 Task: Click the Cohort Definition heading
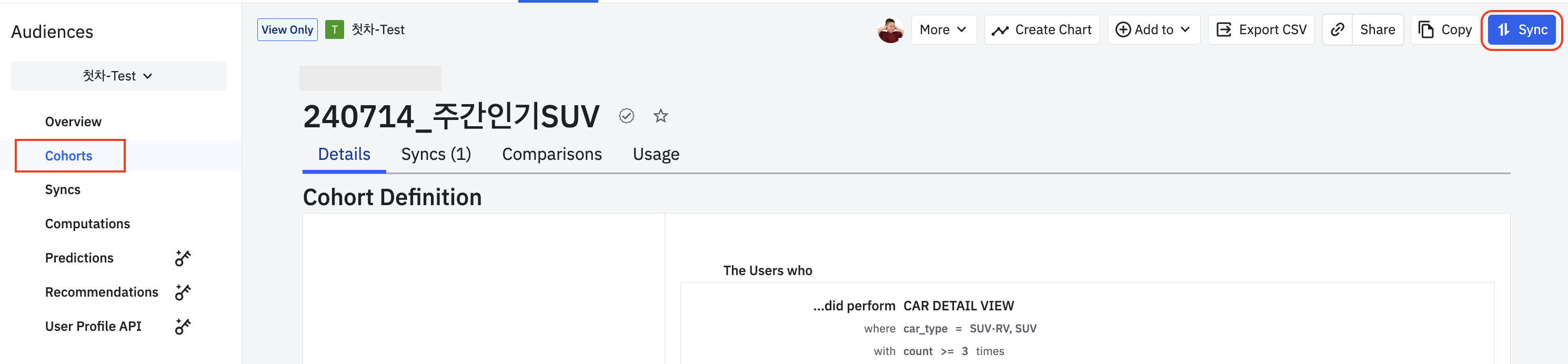[x=392, y=197]
